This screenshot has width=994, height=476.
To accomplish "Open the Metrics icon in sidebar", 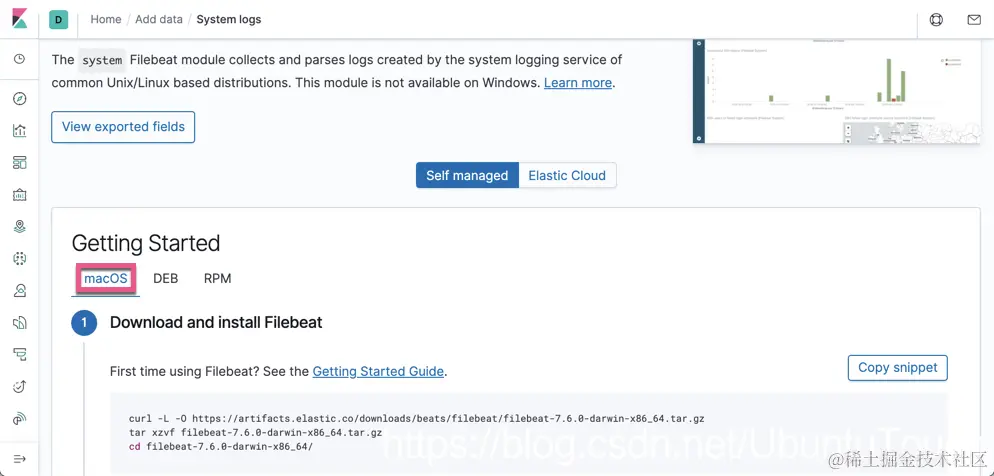I will pos(20,290).
